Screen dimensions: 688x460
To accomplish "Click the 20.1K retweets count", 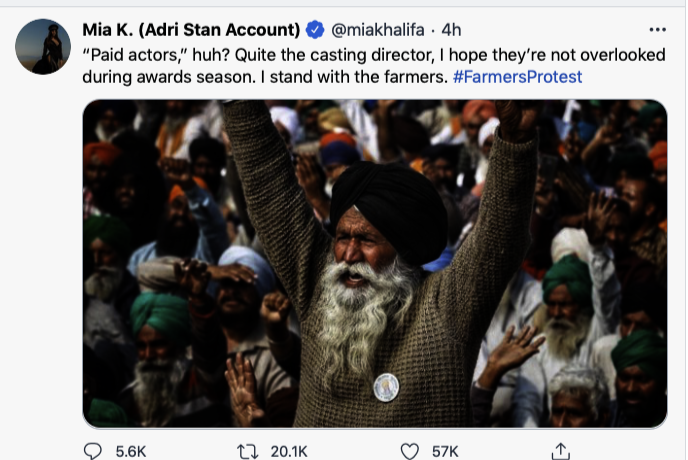I will 288,451.
